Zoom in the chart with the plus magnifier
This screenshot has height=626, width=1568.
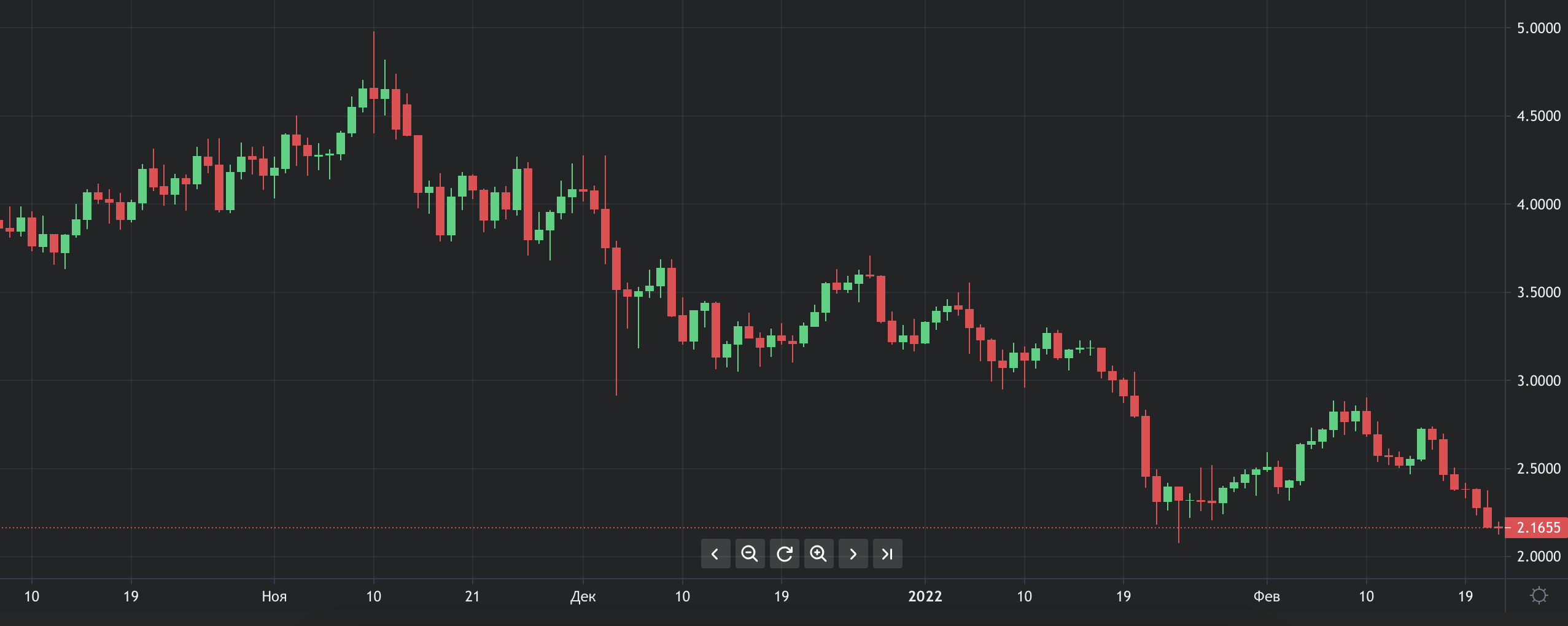click(x=818, y=554)
